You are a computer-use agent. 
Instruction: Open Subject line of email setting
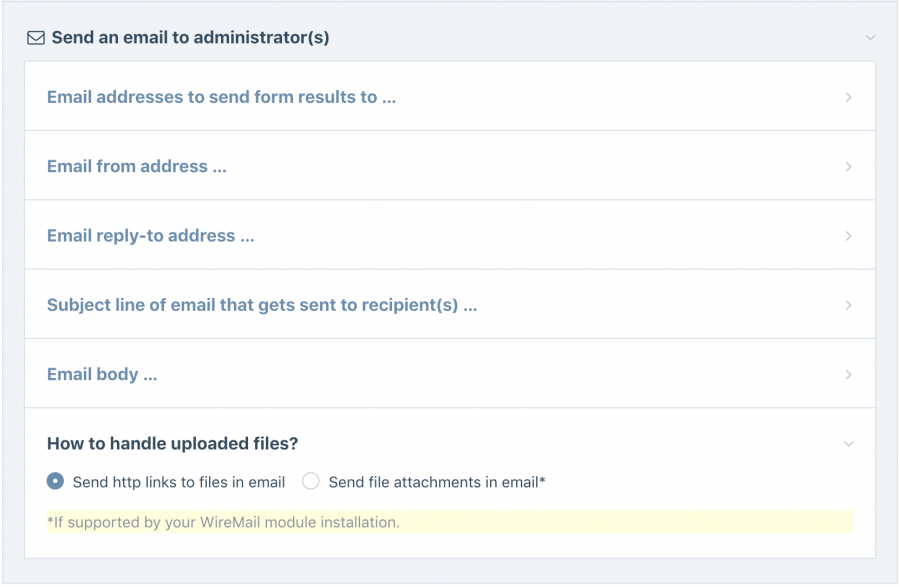point(450,305)
